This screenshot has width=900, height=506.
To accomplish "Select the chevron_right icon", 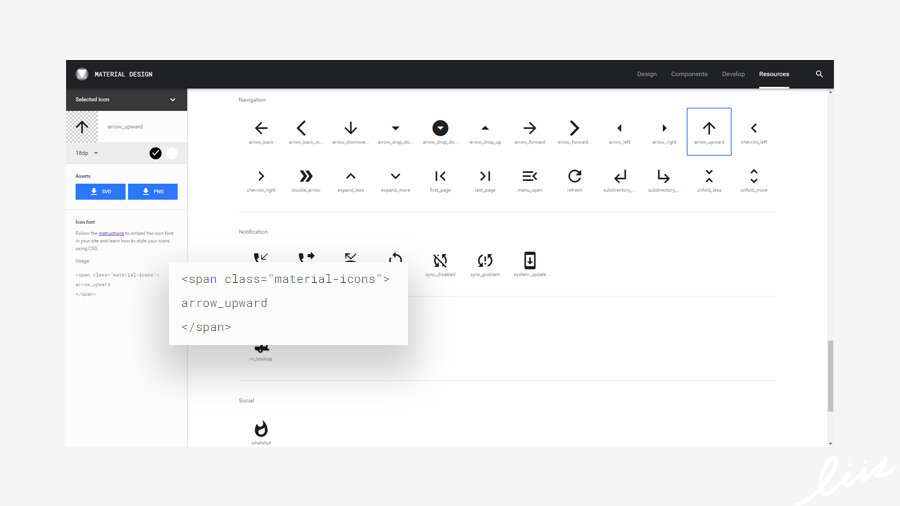I will pyautogui.click(x=261, y=176).
